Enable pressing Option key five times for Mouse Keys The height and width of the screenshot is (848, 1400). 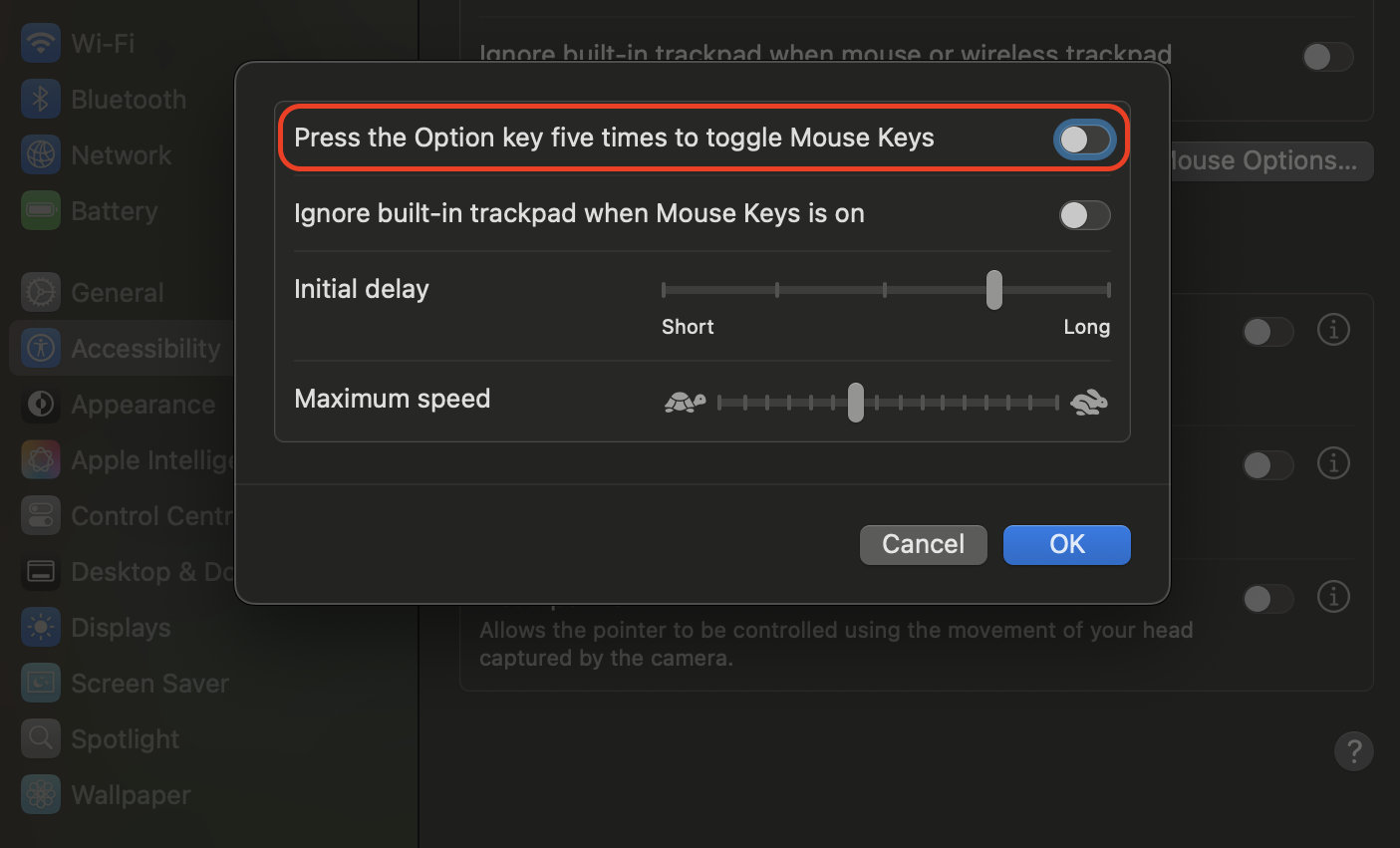[1085, 140]
